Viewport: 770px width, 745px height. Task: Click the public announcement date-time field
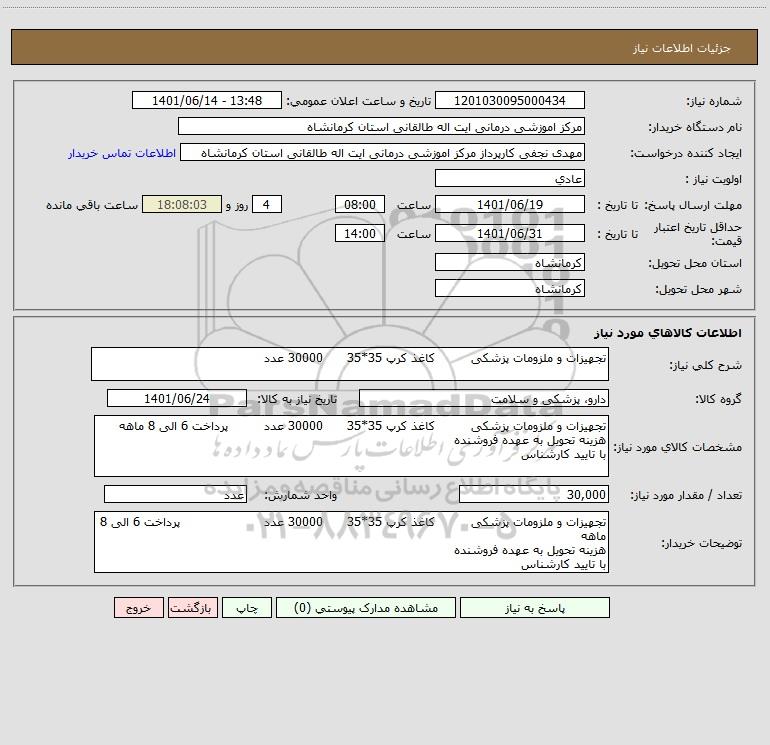coord(207,100)
